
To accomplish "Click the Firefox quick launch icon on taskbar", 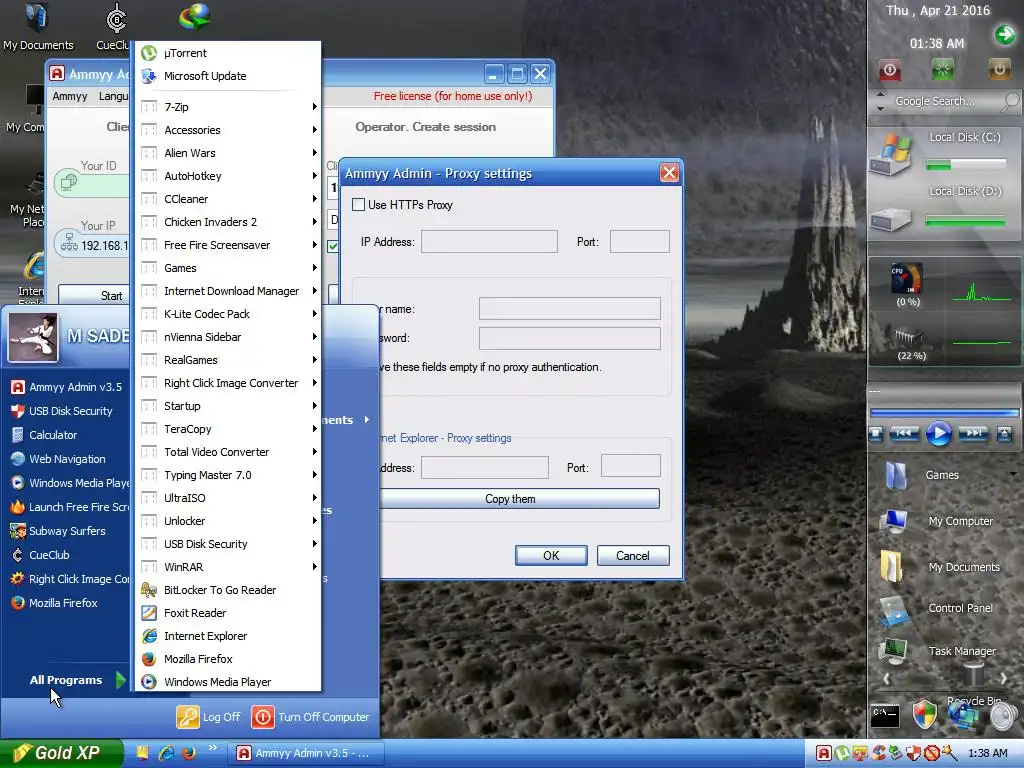I will [189, 753].
